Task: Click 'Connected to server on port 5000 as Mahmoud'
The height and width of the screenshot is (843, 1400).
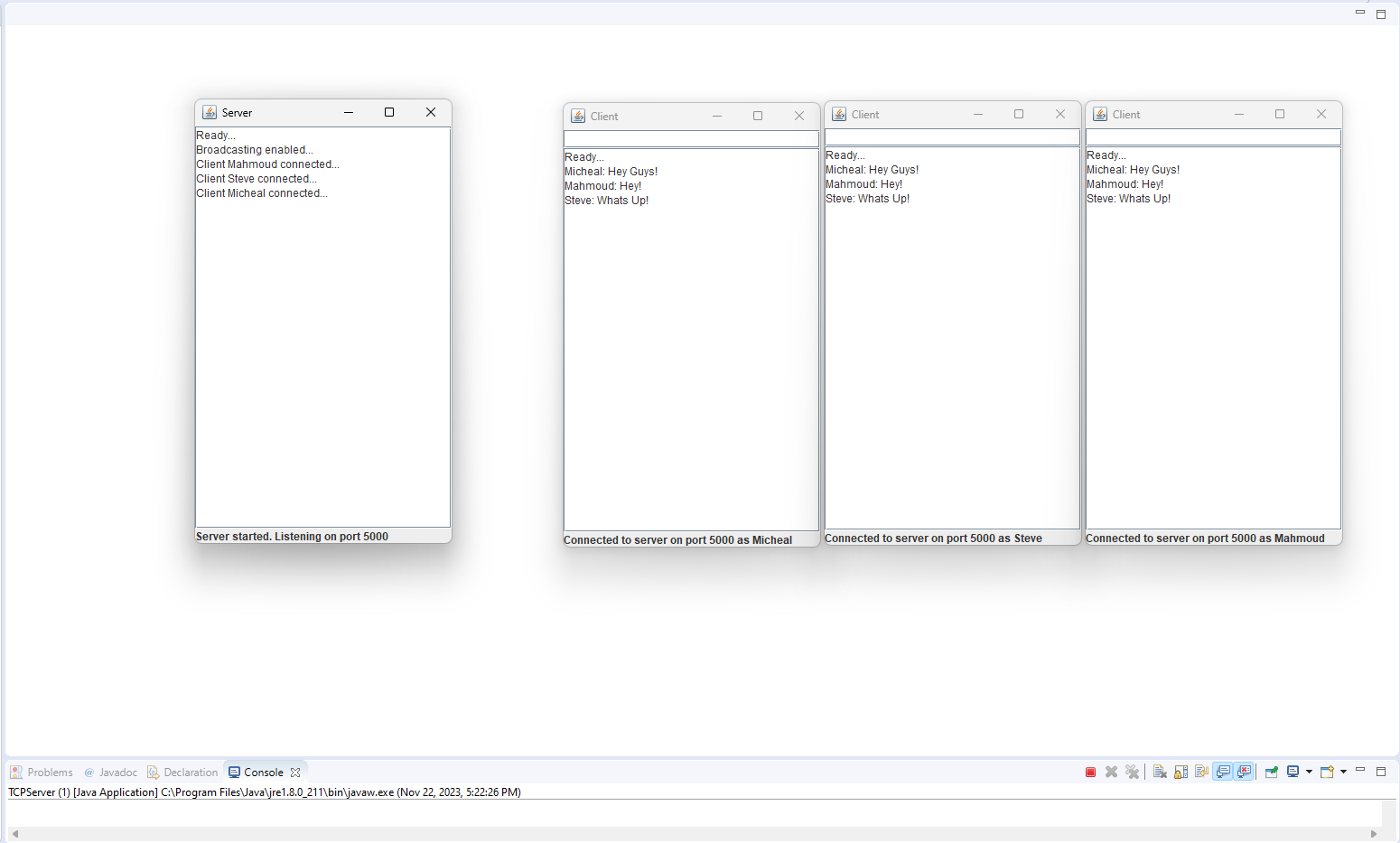Action: point(1205,539)
